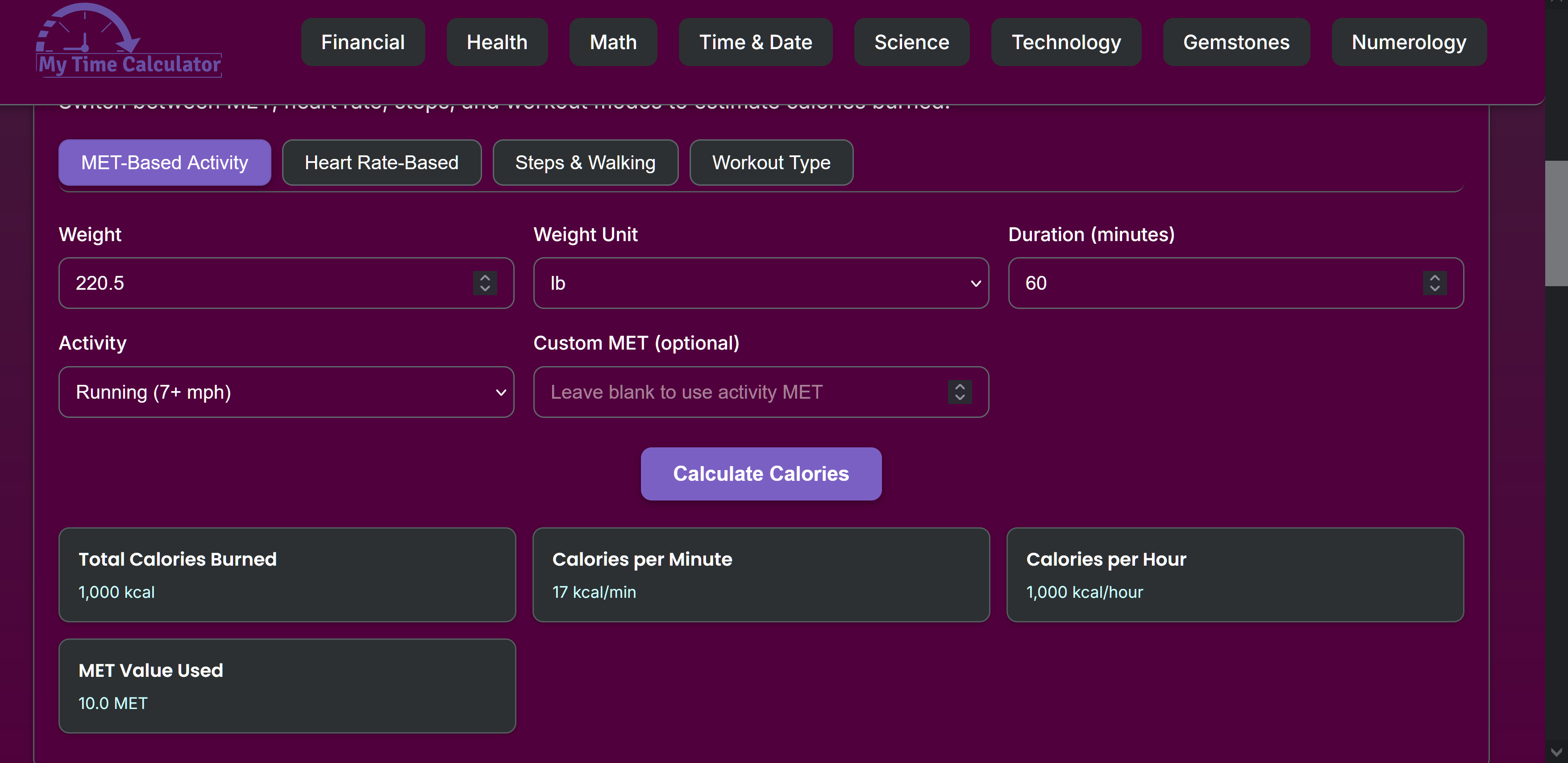Image resolution: width=1568 pixels, height=763 pixels.
Task: Click the scrollbar down arrow
Action: [x=1556, y=752]
